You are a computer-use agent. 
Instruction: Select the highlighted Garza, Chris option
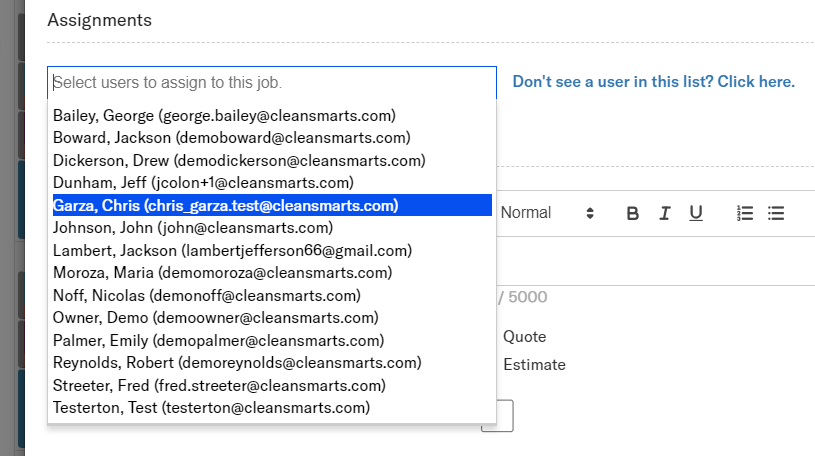click(x=226, y=205)
